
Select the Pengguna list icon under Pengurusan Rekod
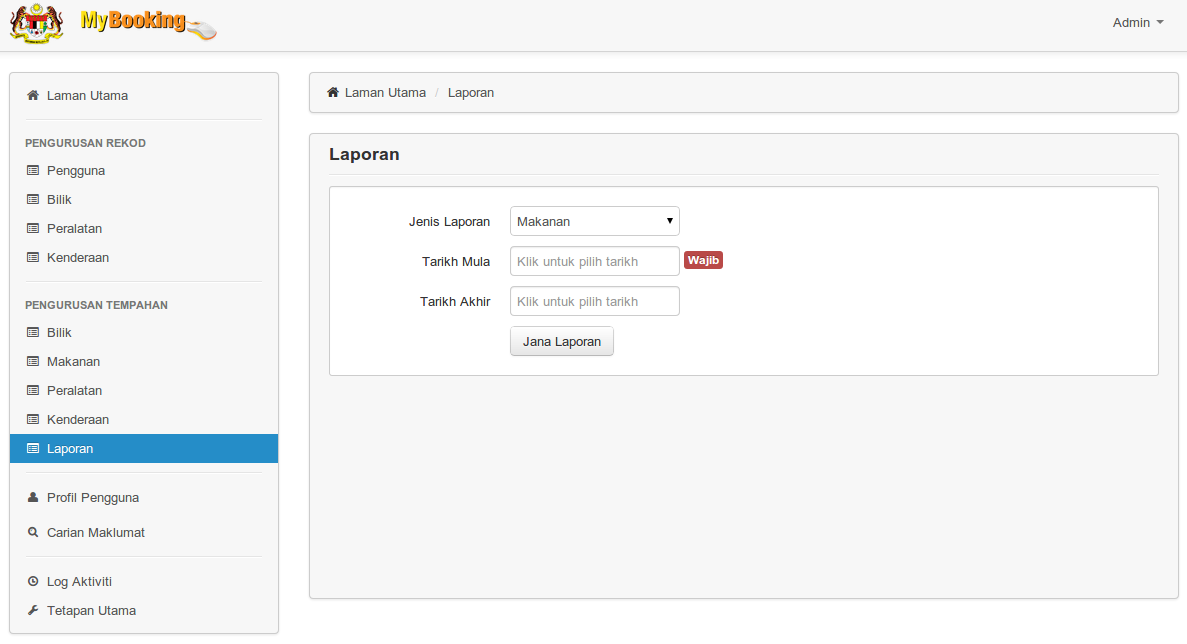(x=33, y=170)
